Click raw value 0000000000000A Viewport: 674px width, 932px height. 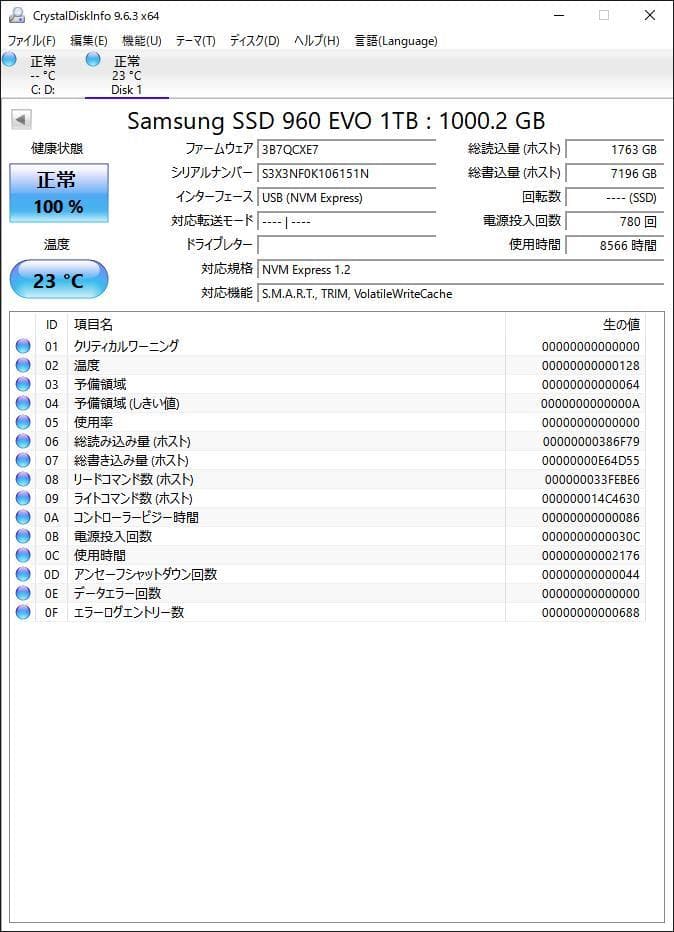pyautogui.click(x=591, y=404)
